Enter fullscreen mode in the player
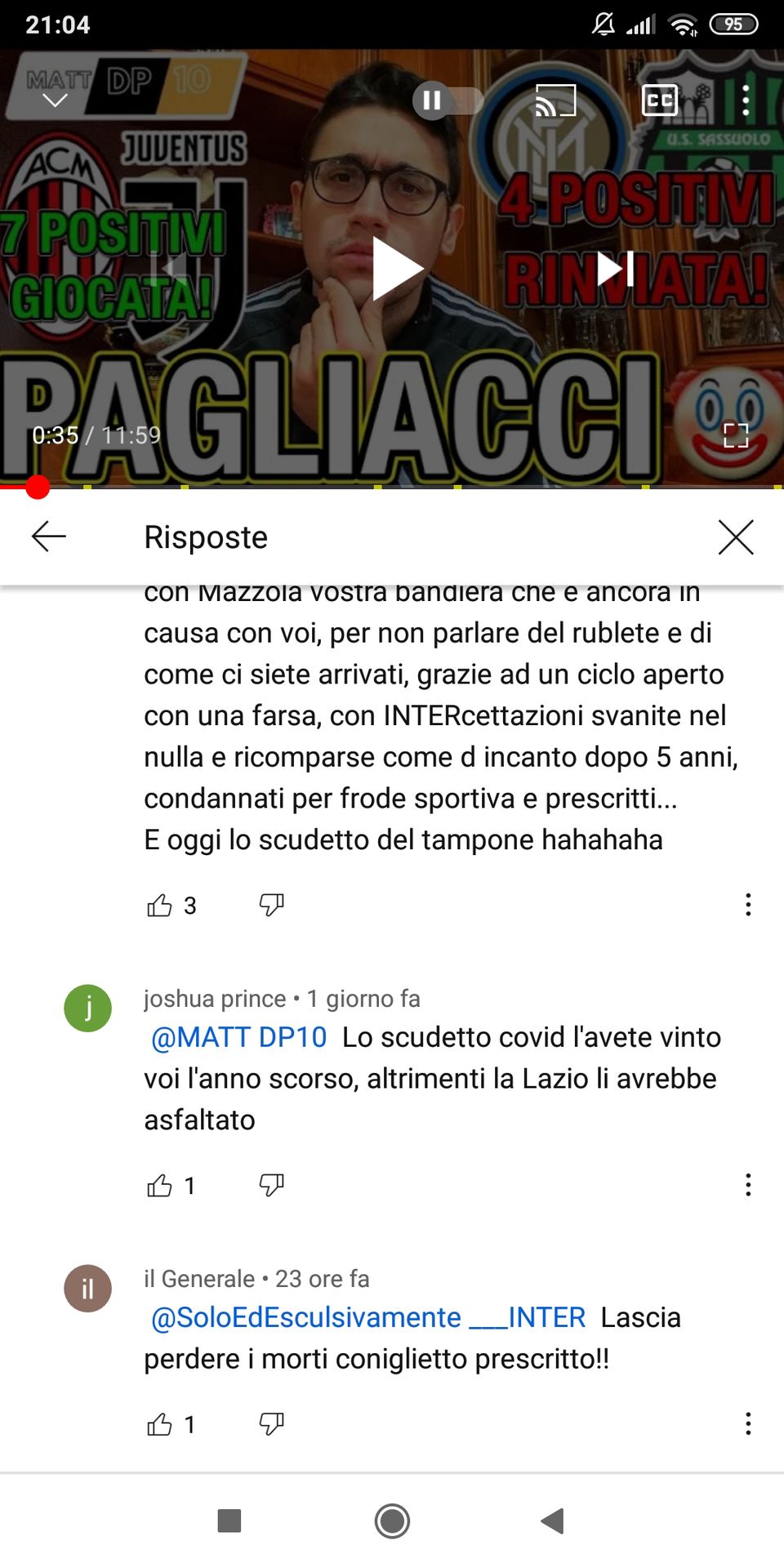The height and width of the screenshot is (1568, 784). [x=736, y=435]
